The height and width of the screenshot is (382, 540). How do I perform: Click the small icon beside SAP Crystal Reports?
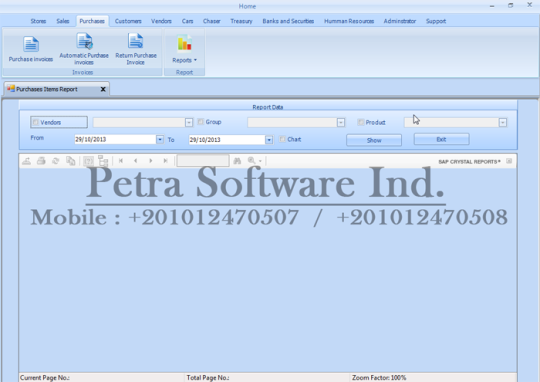point(509,161)
